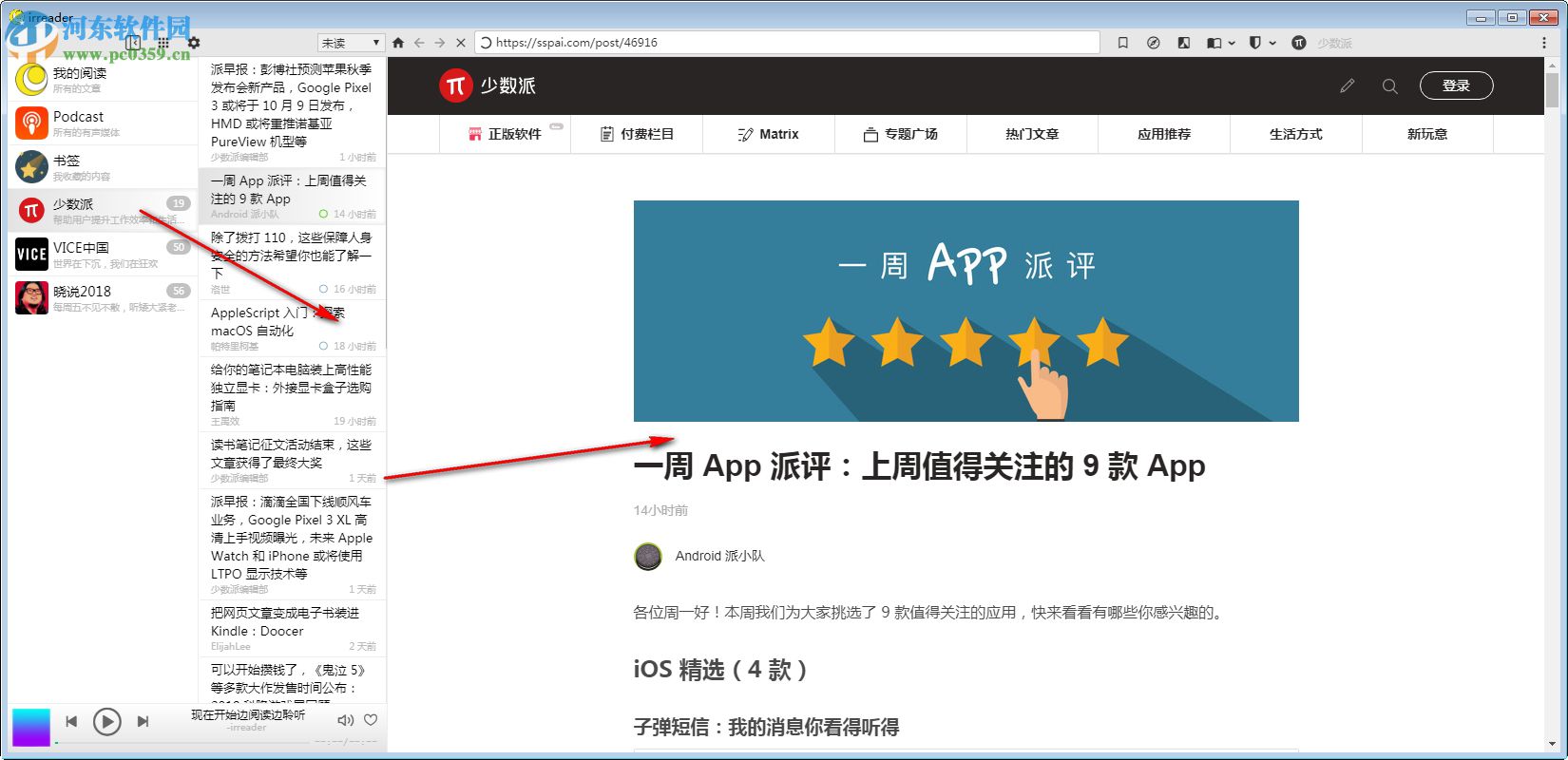Click the 少数派 unread count badge 19
Image resolution: width=1568 pixels, height=760 pixels.
point(179,203)
